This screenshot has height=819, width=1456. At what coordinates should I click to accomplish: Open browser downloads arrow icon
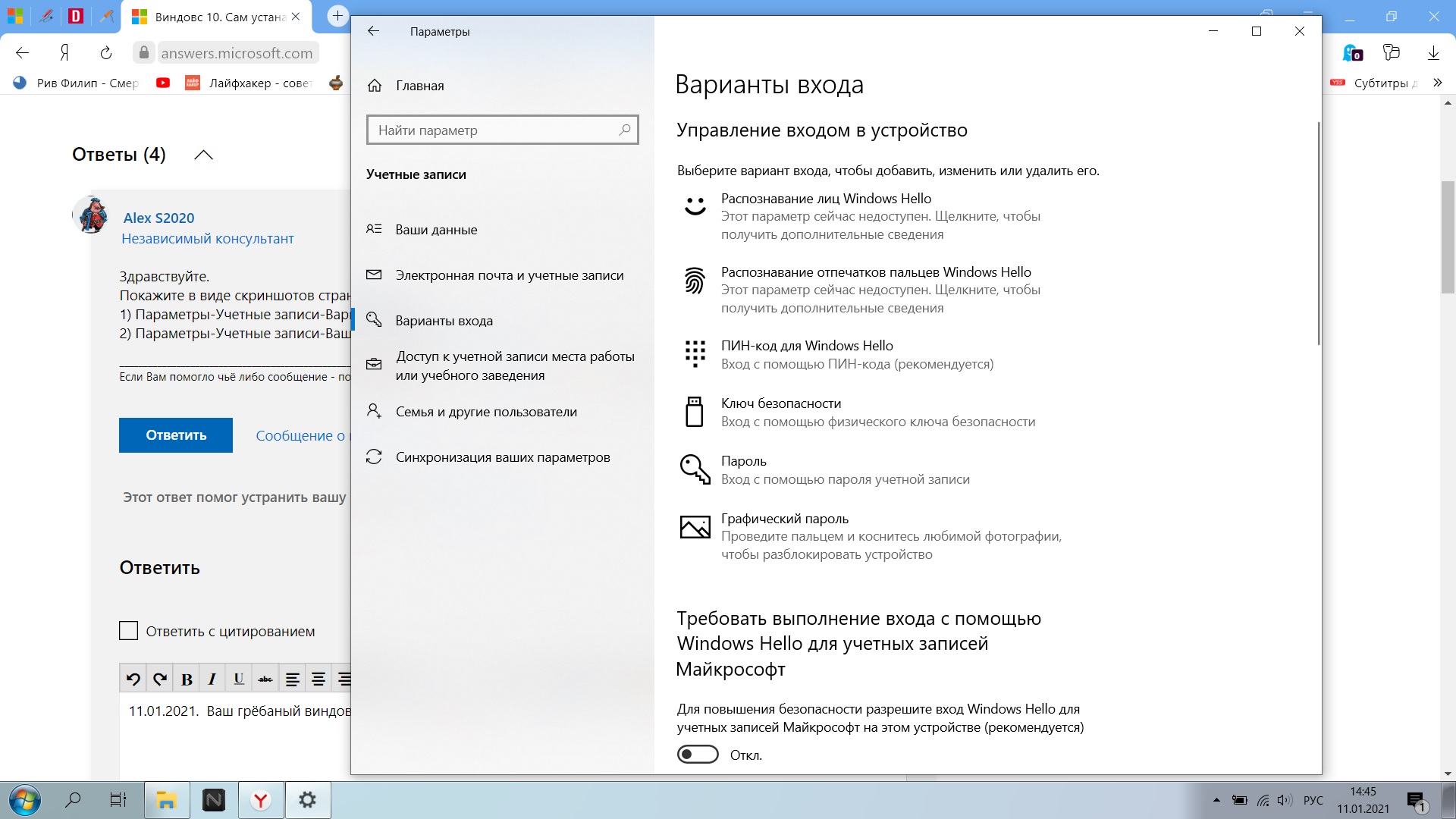pyautogui.click(x=1433, y=52)
